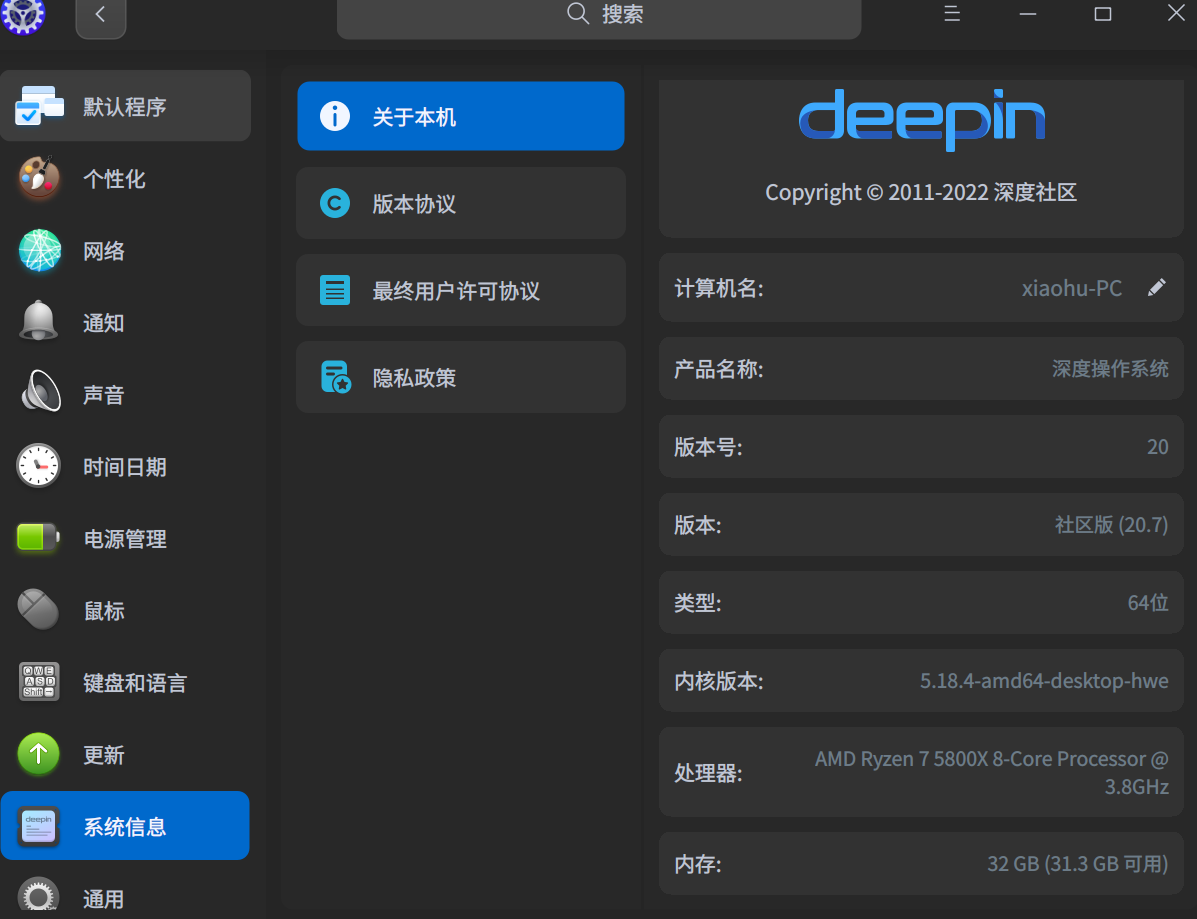Show the 关于本机 about page
Viewport: 1197px width, 919px height.
click(460, 116)
